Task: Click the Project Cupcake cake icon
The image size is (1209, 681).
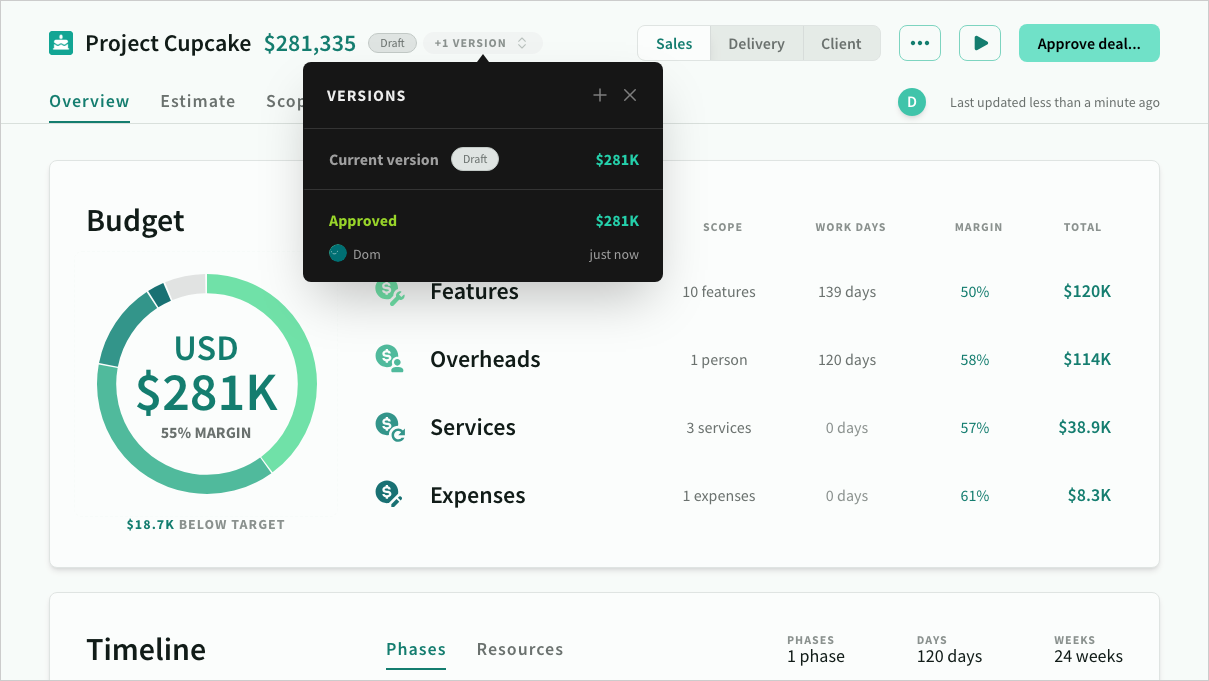Action: click(61, 43)
